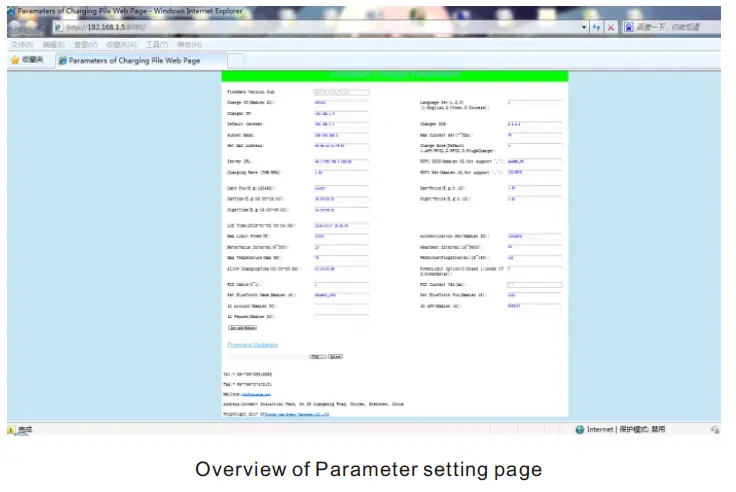Click the LCD Time input field

[341, 226]
